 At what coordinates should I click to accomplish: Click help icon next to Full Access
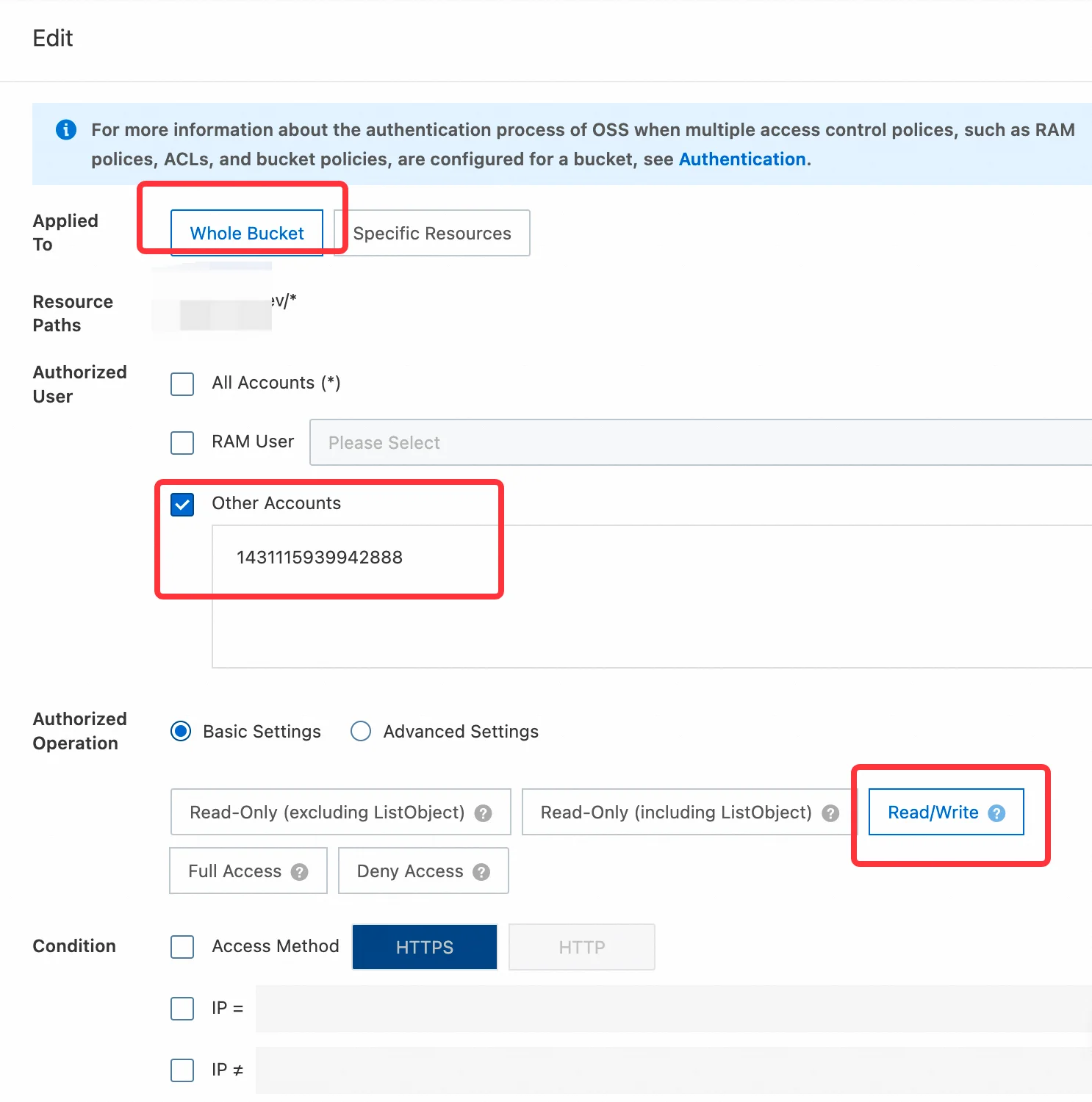(299, 872)
